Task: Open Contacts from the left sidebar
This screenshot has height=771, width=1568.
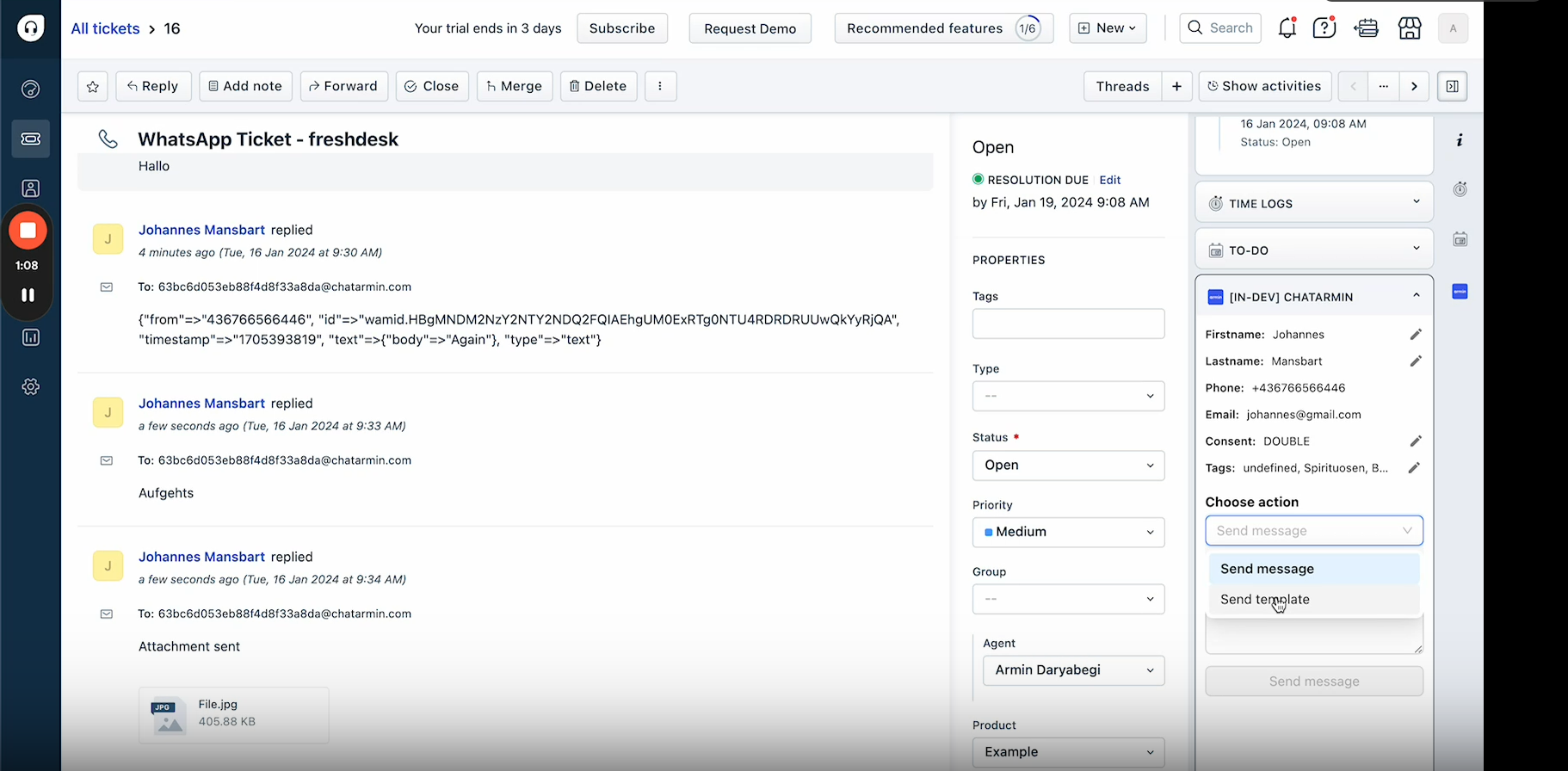Action: [31, 188]
